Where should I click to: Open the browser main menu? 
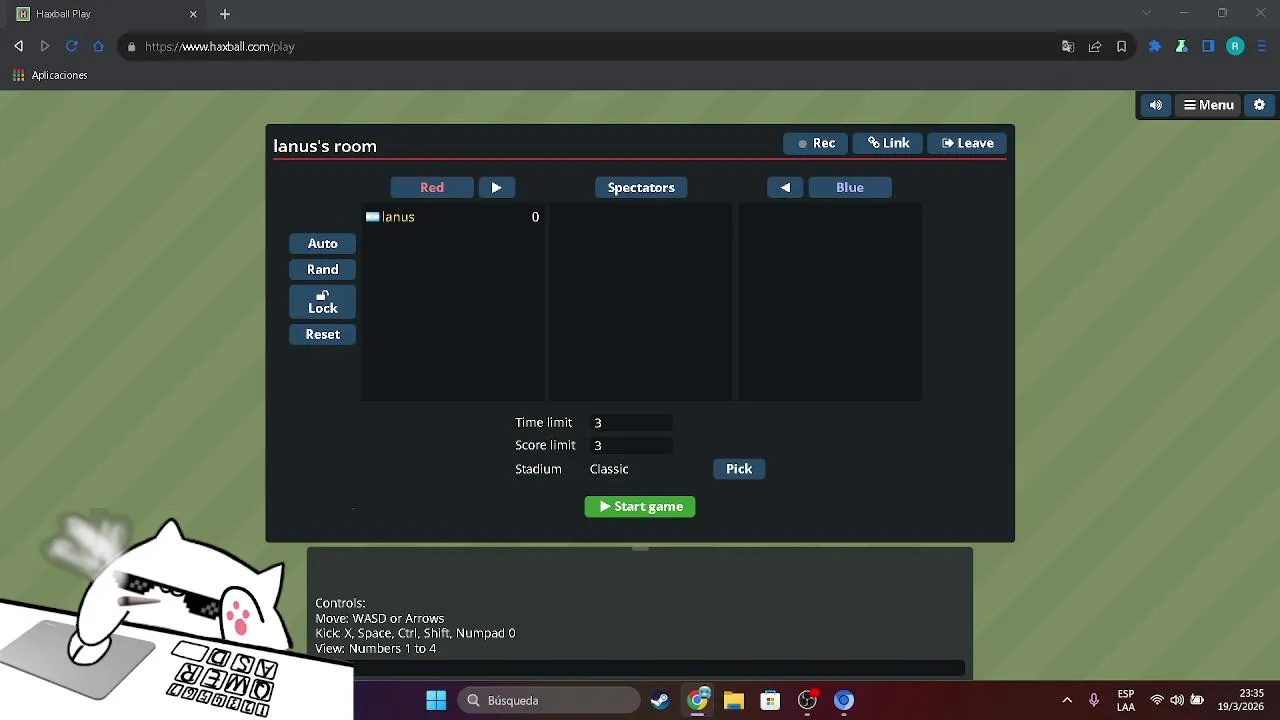click(1262, 46)
